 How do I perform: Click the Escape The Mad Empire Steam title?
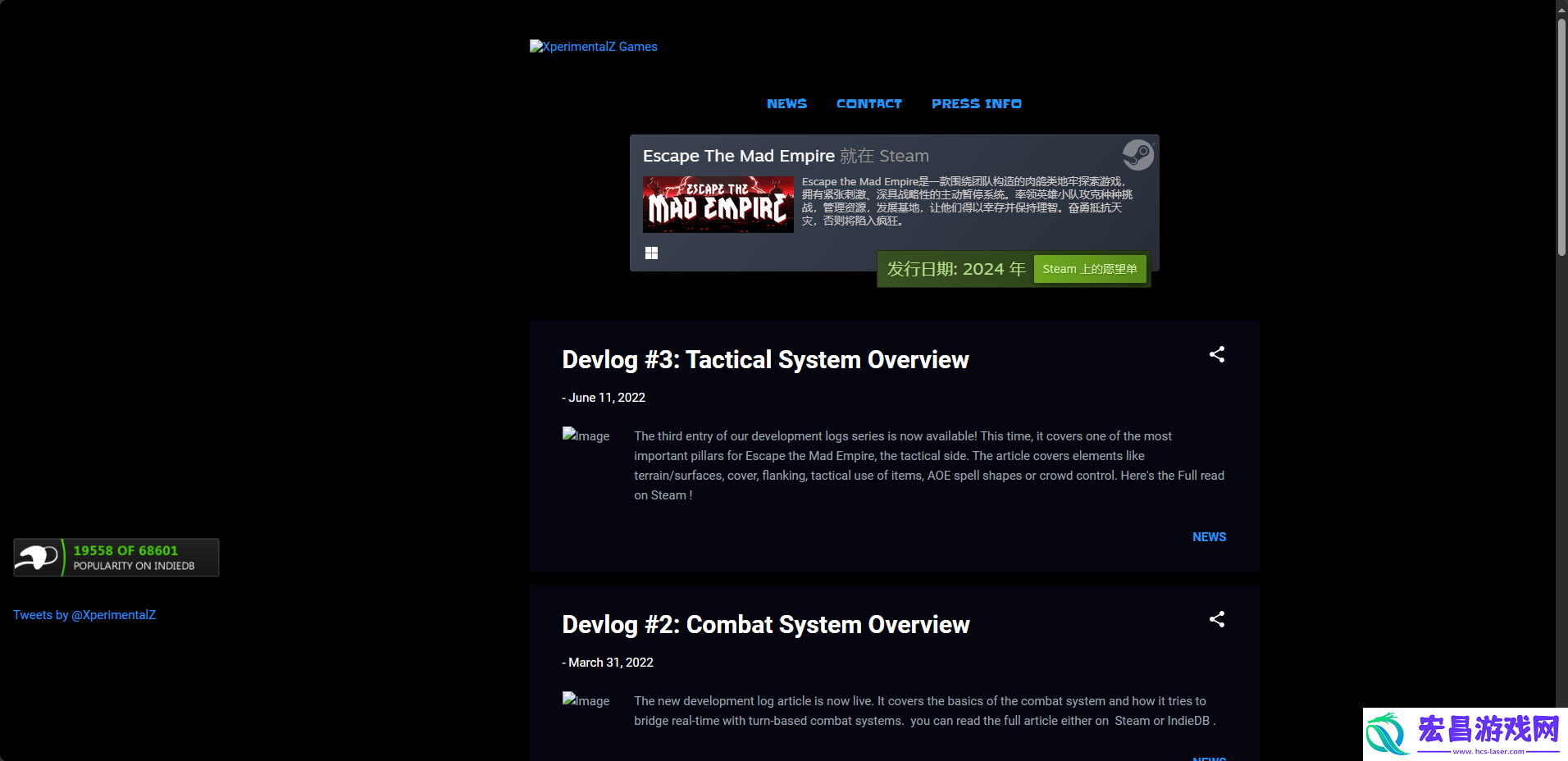click(x=738, y=156)
